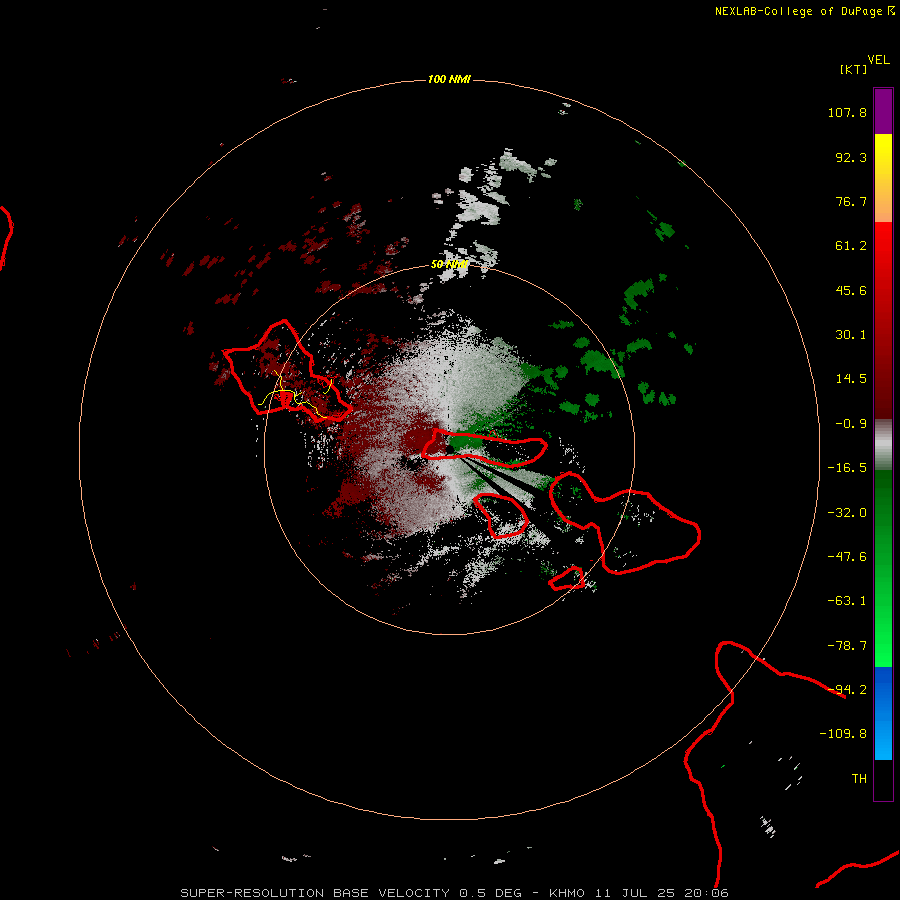Viewport: 900px width, 900px height.
Task: Pick the yellow segment of the velocity bar
Action: point(883,152)
